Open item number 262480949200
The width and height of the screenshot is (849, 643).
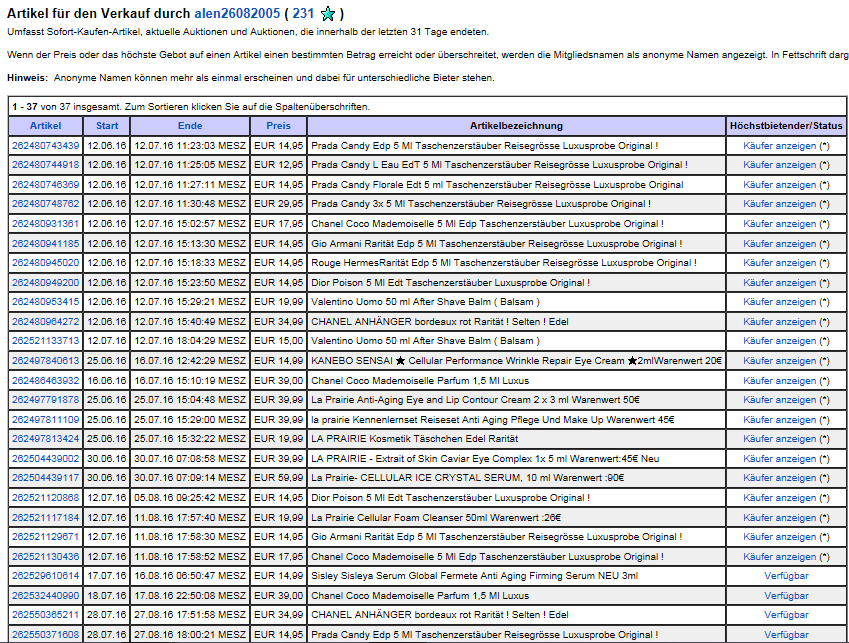click(45, 283)
